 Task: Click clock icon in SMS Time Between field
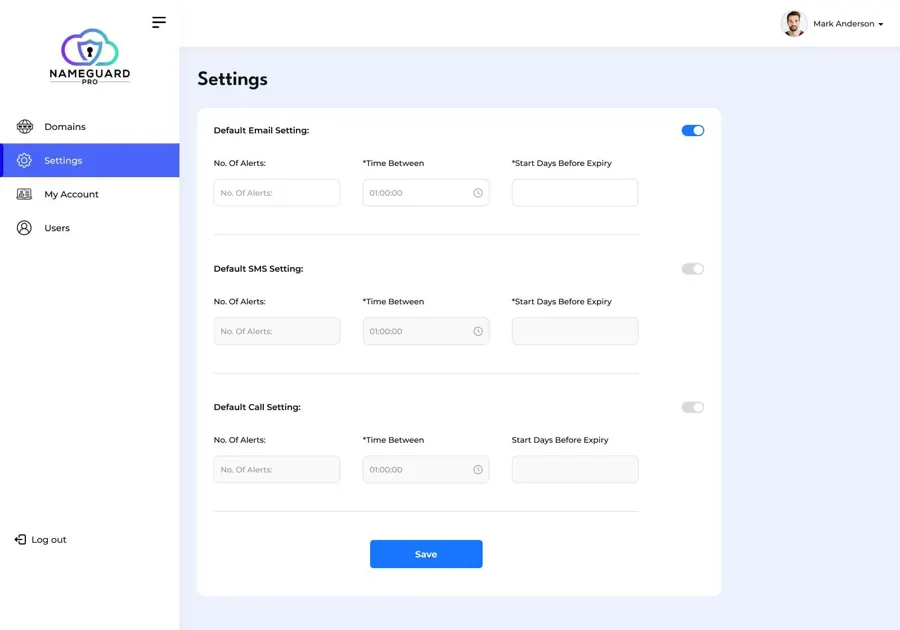478,331
